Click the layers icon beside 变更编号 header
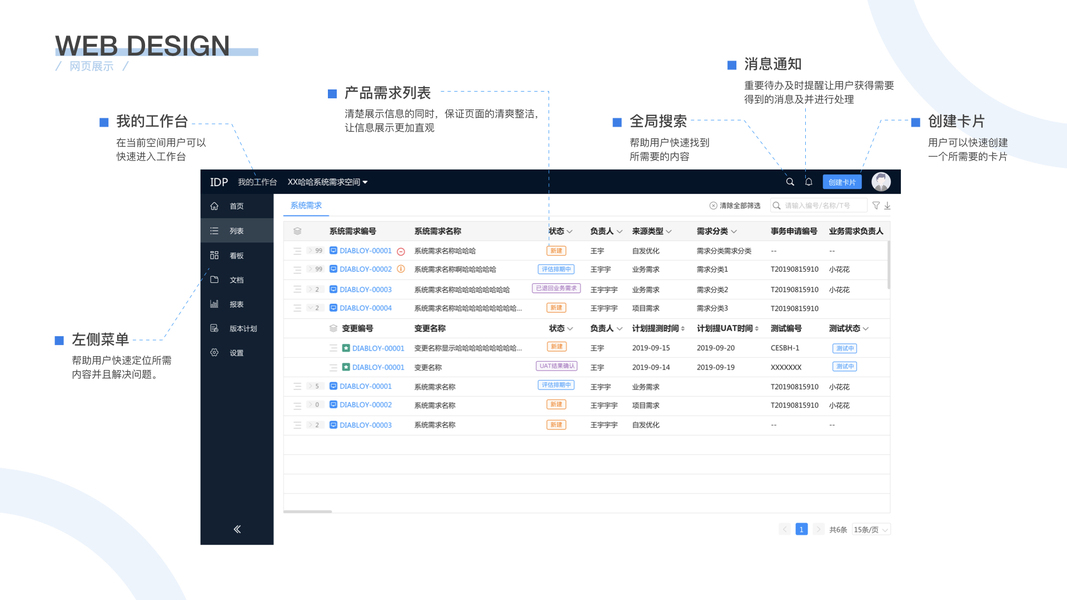This screenshot has width=1067, height=600. (333, 329)
